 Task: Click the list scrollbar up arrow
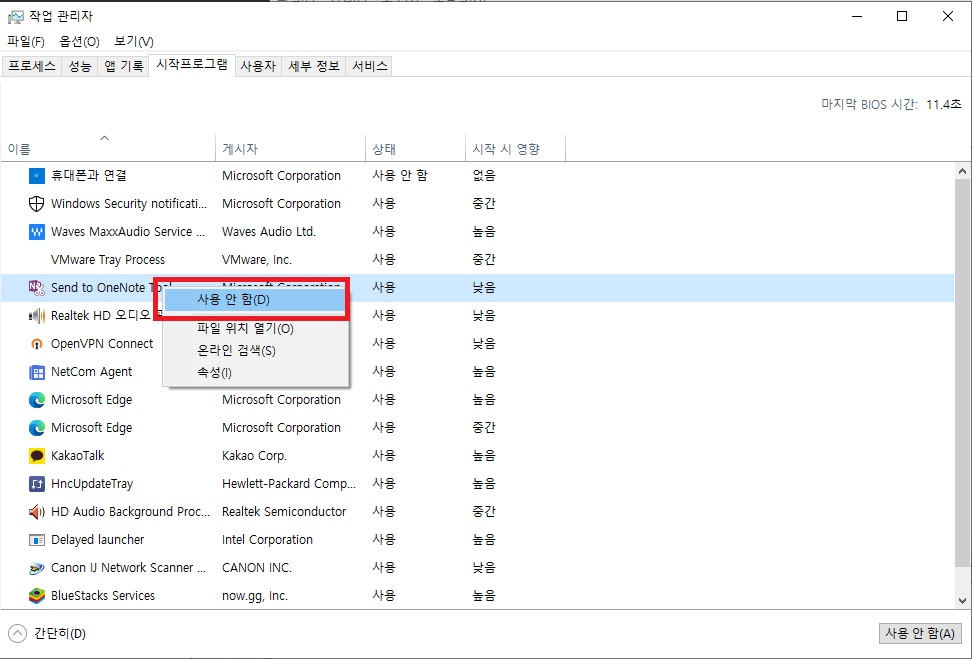[962, 171]
